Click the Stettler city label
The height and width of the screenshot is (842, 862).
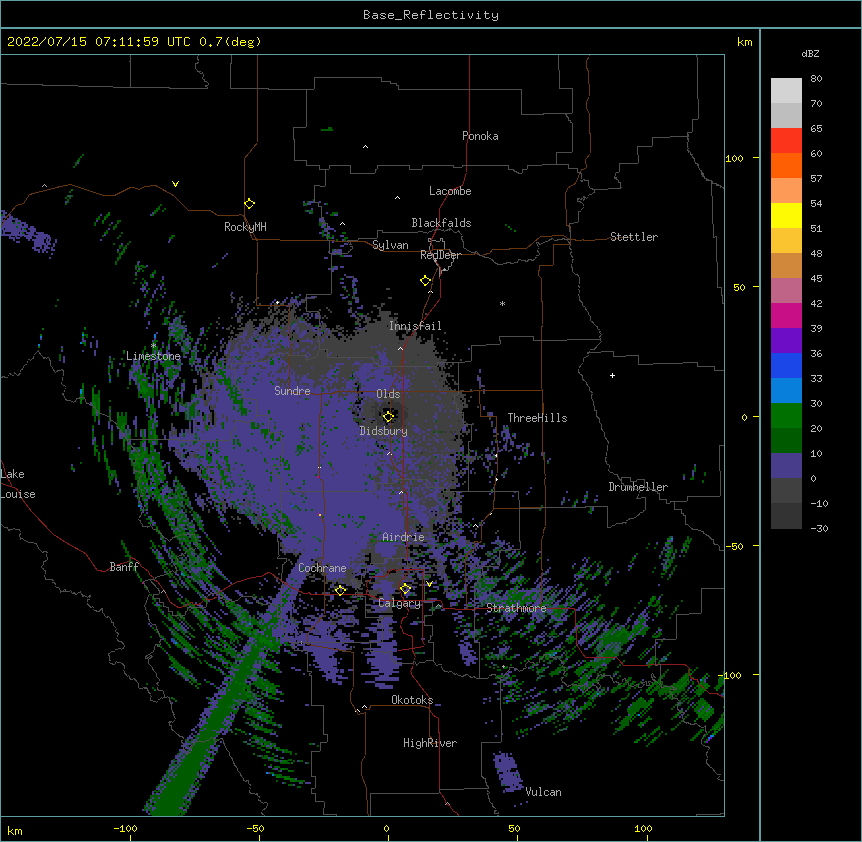(x=633, y=237)
